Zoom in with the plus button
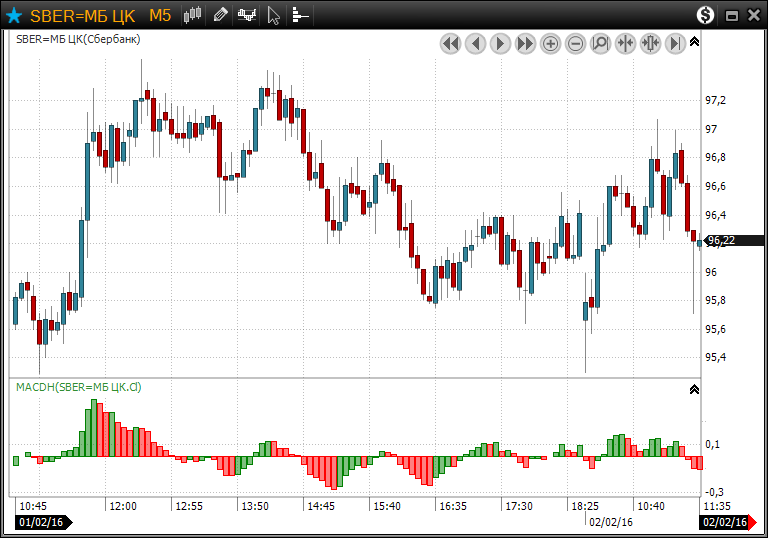The width and height of the screenshot is (768, 538). click(550, 43)
